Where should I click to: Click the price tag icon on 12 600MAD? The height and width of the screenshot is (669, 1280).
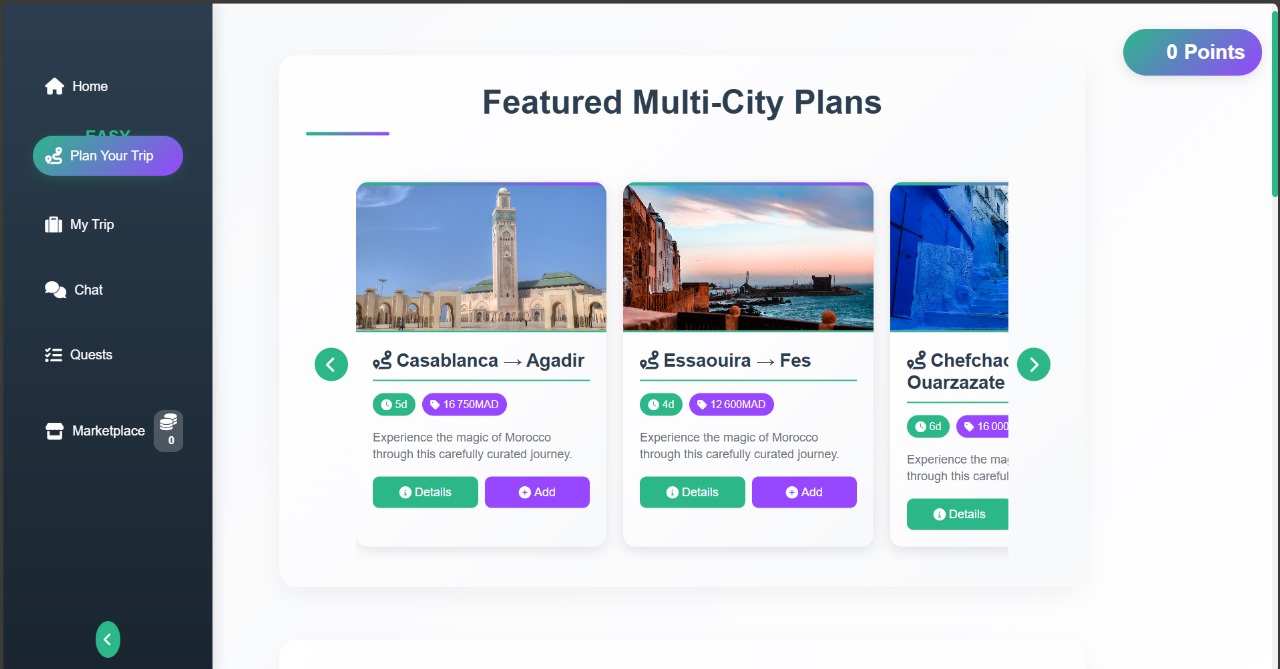coord(702,405)
